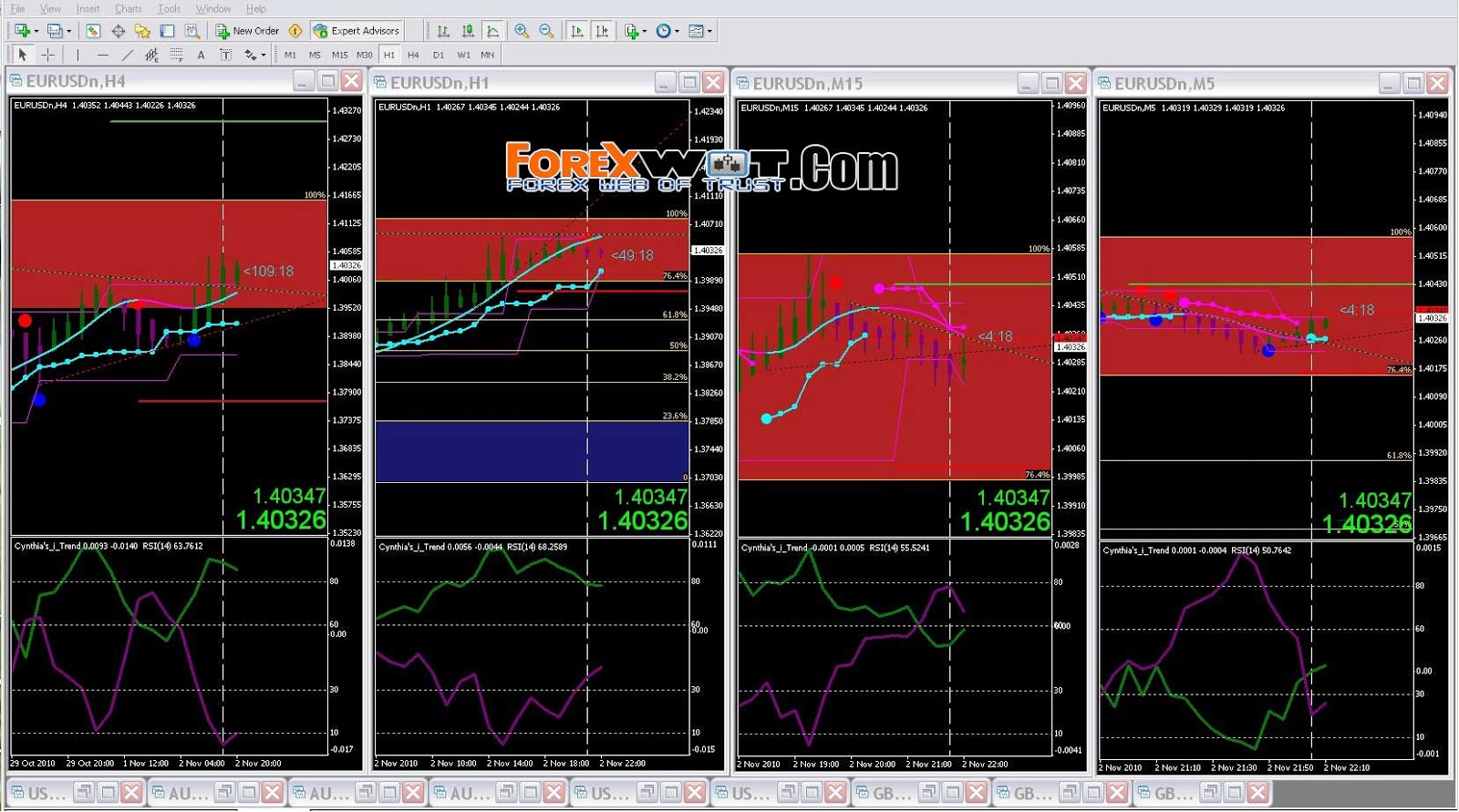1459x812 pixels.
Task: Open the Help menu
Action: pyautogui.click(x=256, y=9)
